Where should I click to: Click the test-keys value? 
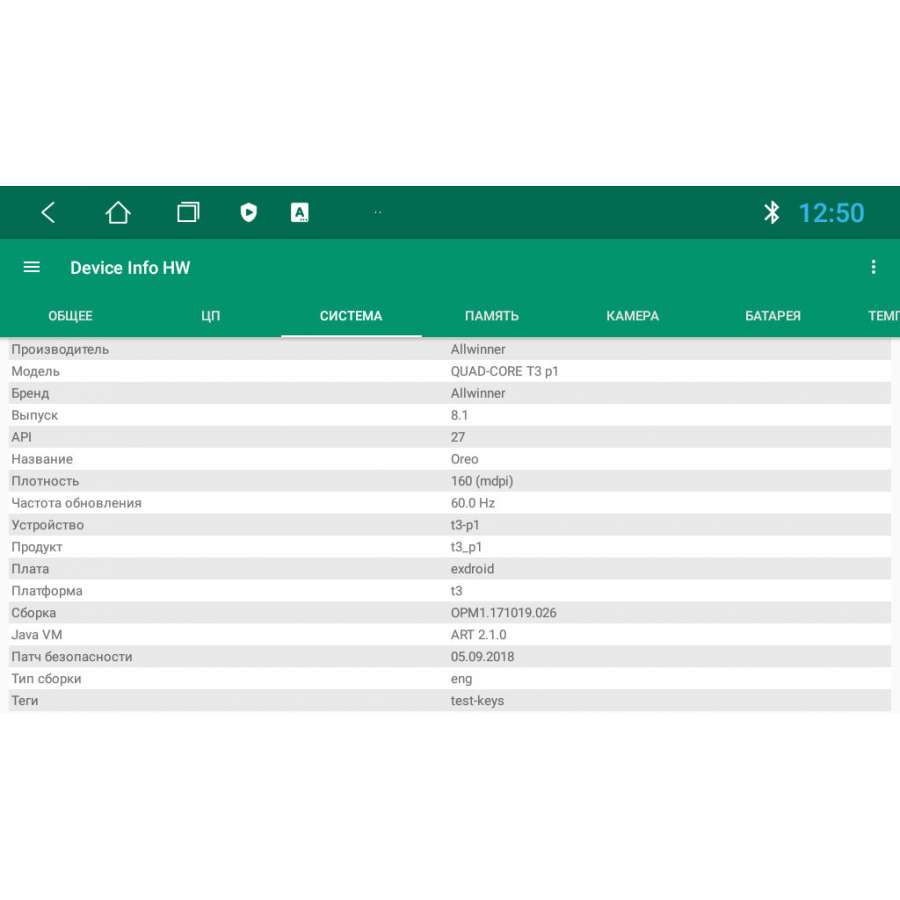[x=477, y=701]
